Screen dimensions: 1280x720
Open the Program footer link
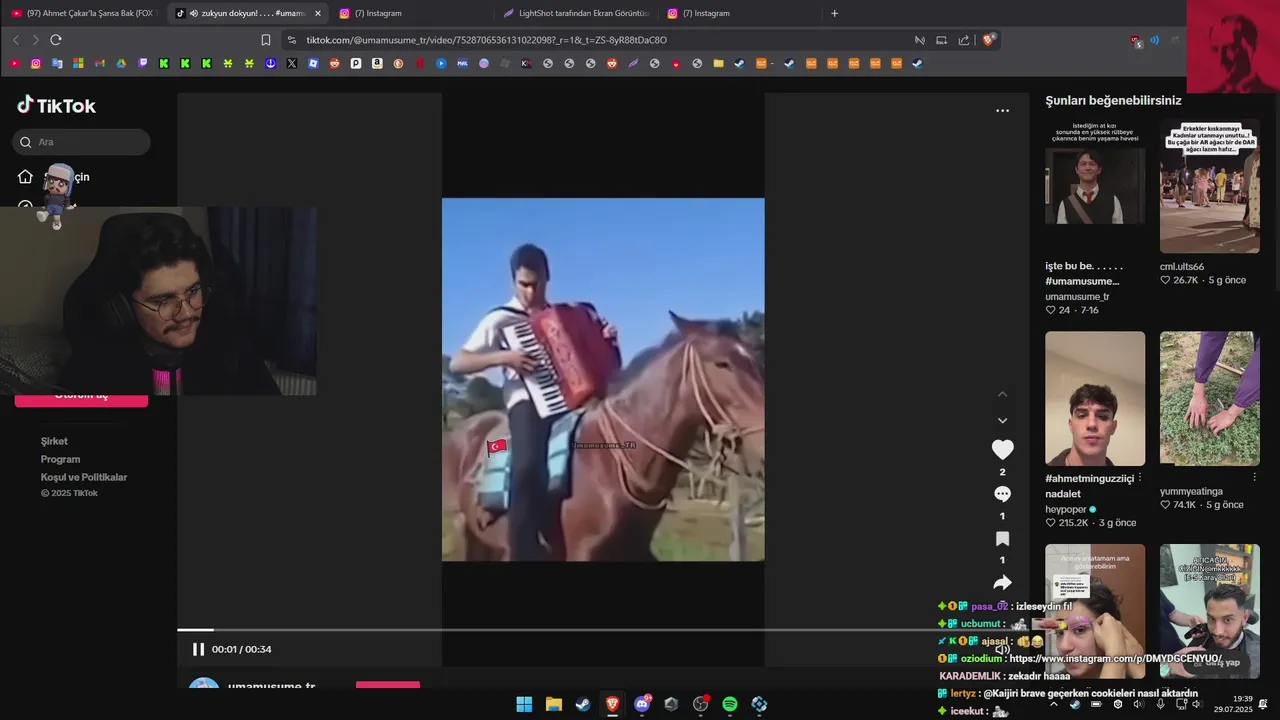pyautogui.click(x=60, y=459)
